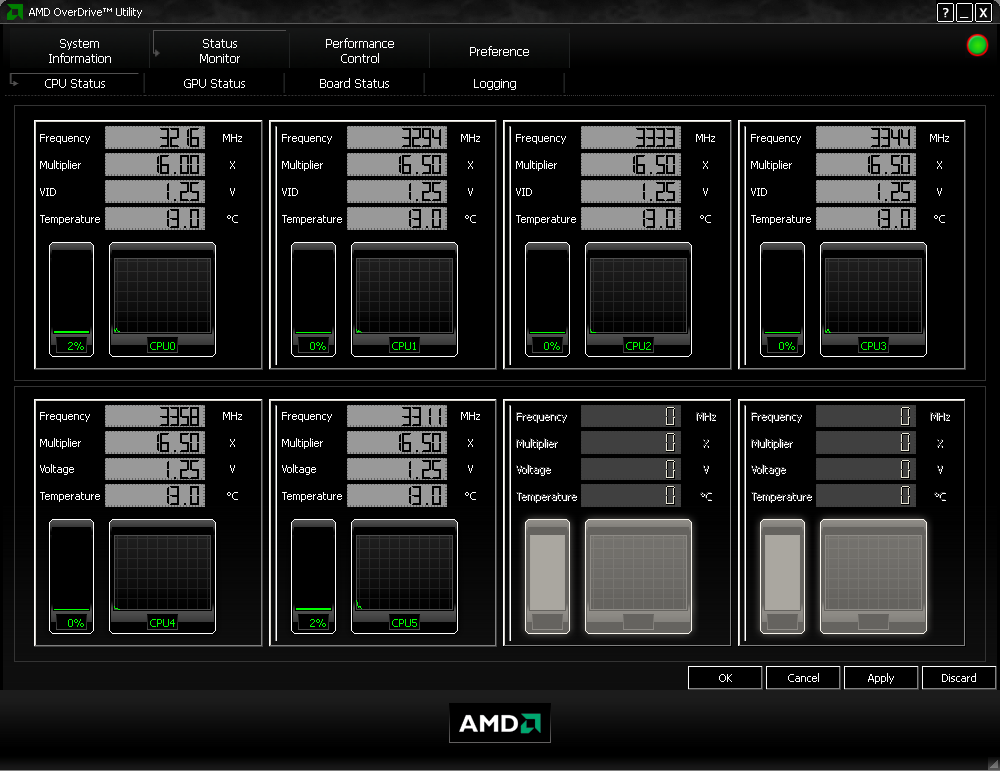Click the CPU4 multiplier value display
Viewport: 1000px width, 771px height.
point(155,443)
